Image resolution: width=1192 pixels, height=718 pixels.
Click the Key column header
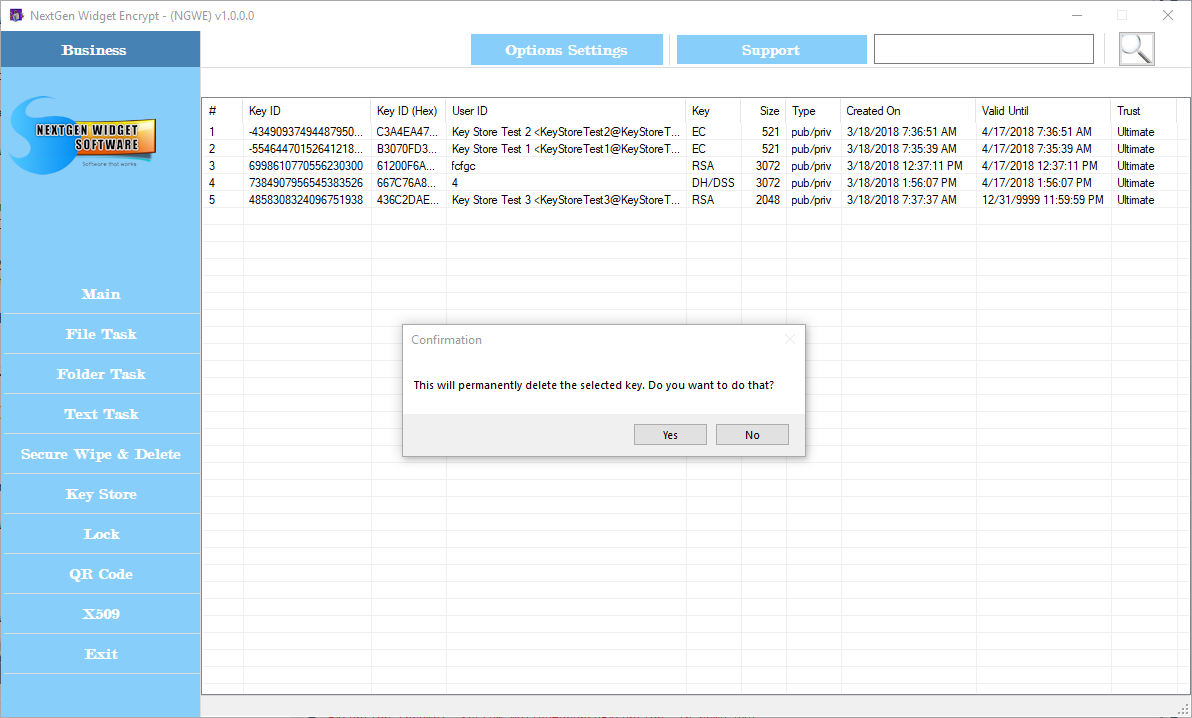point(713,111)
